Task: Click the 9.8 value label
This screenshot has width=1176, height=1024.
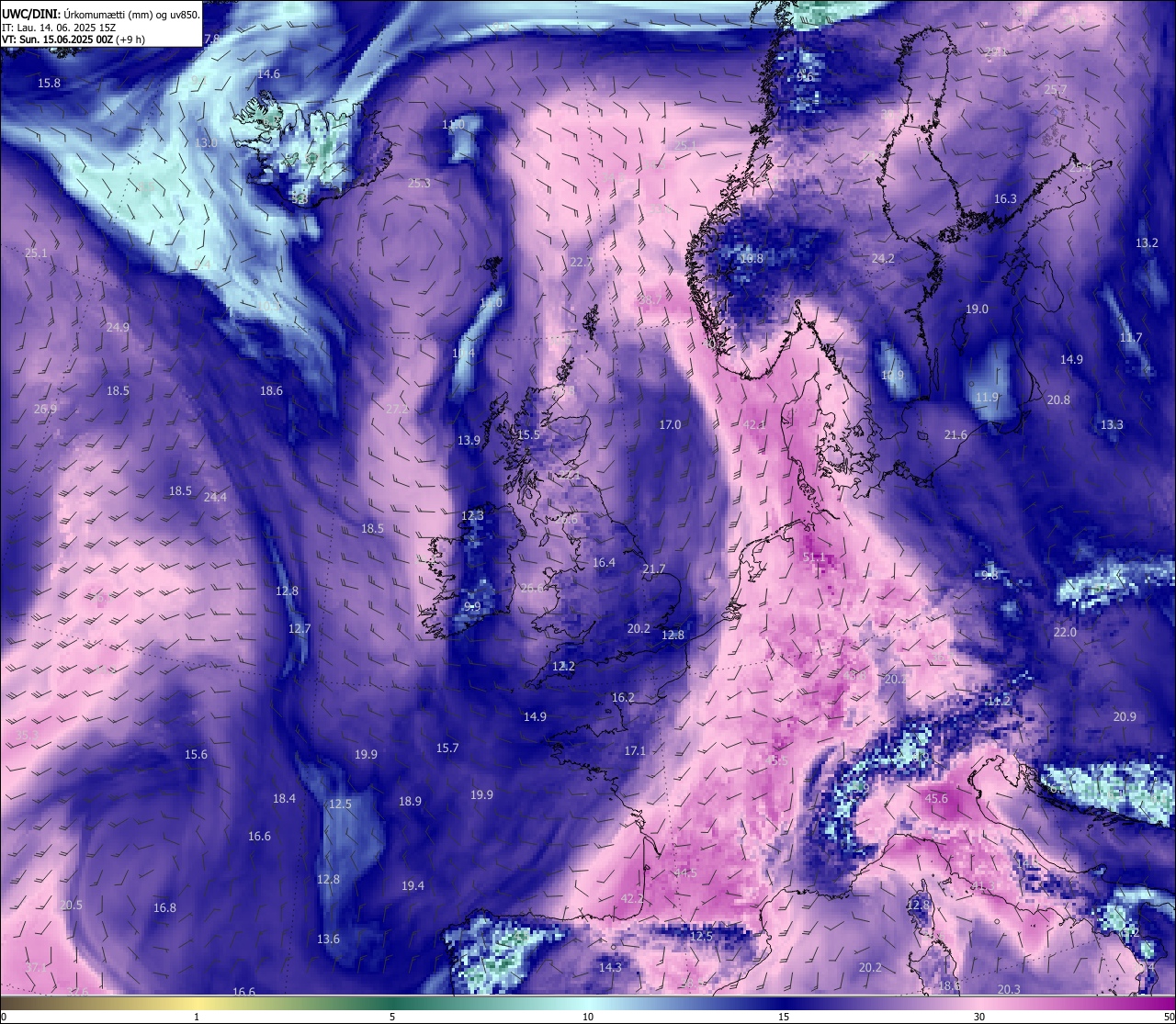Action: click(989, 575)
